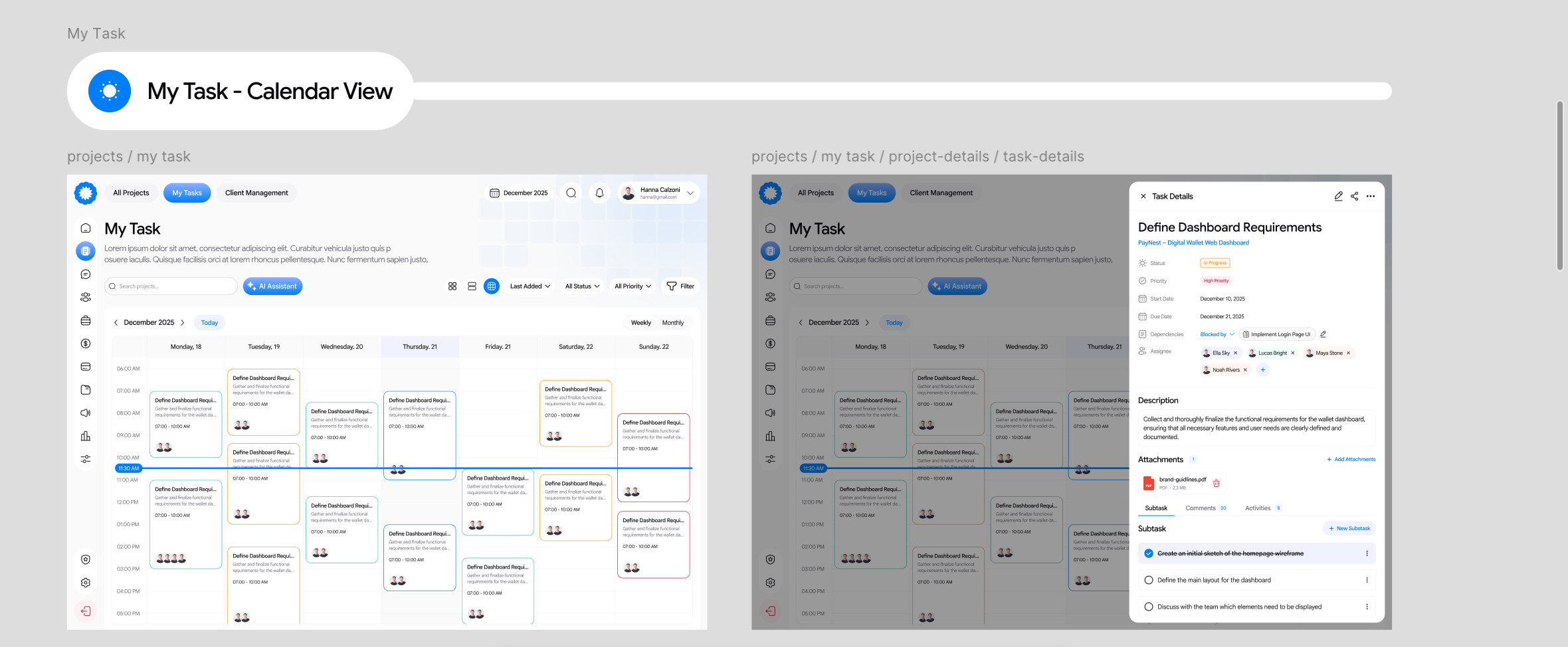This screenshot has height=647, width=1568.
Task: Close the Task Details panel
Action: (1143, 196)
